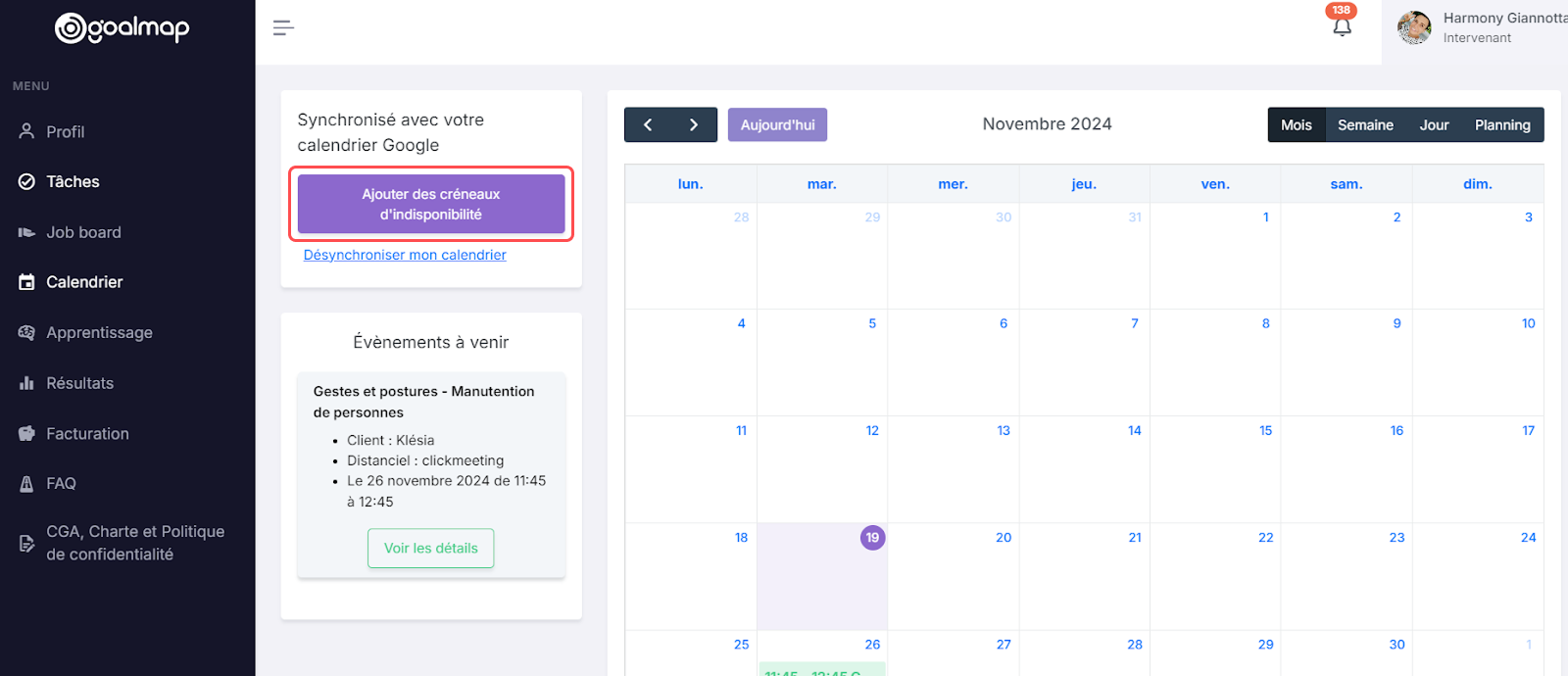Image resolution: width=1568 pixels, height=676 pixels.
Task: Click the goalmap logo
Action: coord(122,28)
